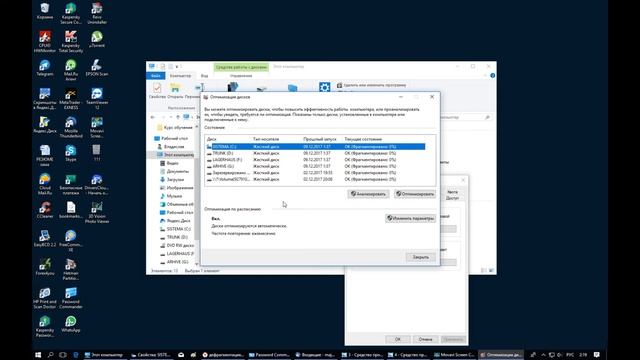Open Movavi Screen desktop shortcut
Image resolution: width=640 pixels, height=360 pixels.
97,127
